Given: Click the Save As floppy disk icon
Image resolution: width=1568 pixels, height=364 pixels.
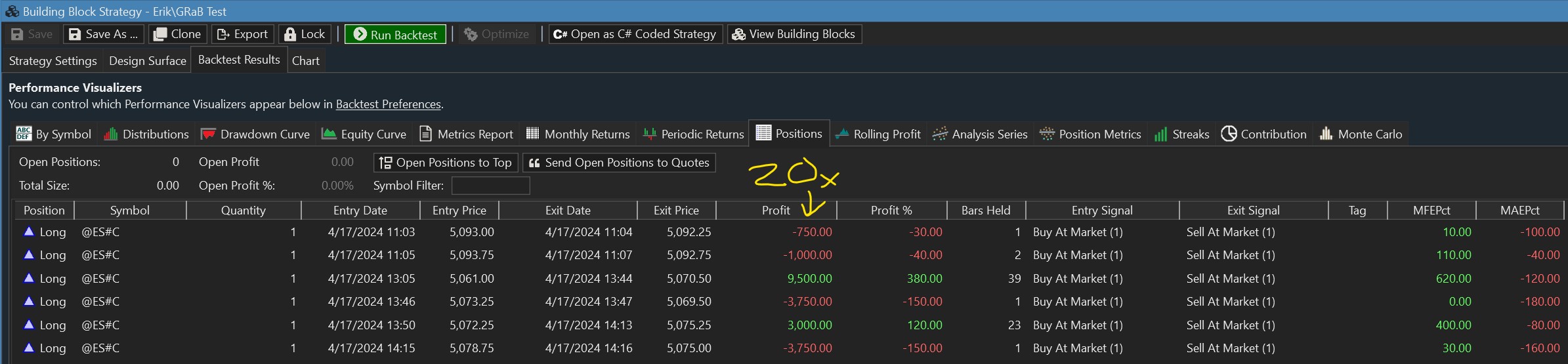Looking at the screenshot, I should pyautogui.click(x=75, y=34).
